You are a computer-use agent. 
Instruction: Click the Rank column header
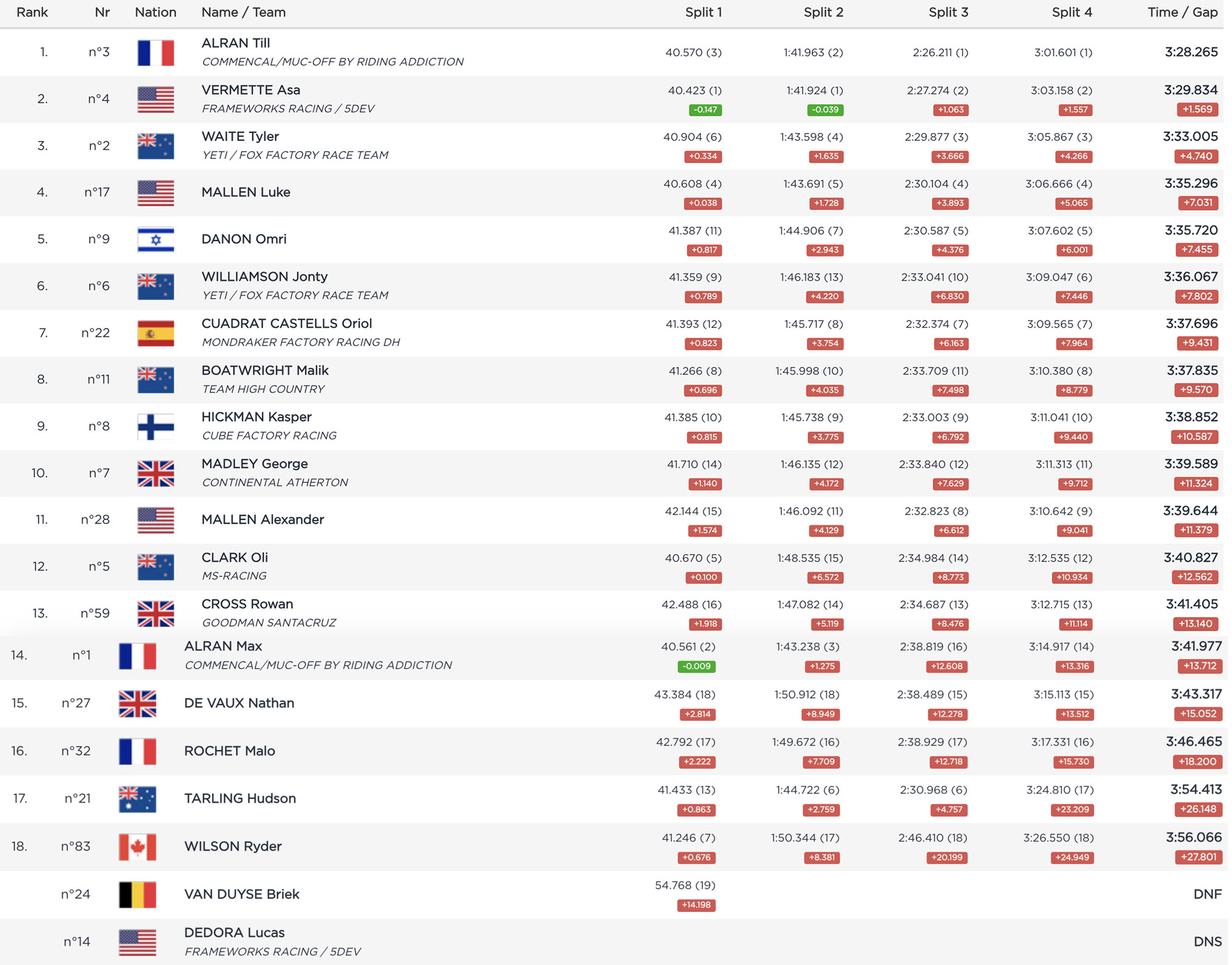point(32,12)
